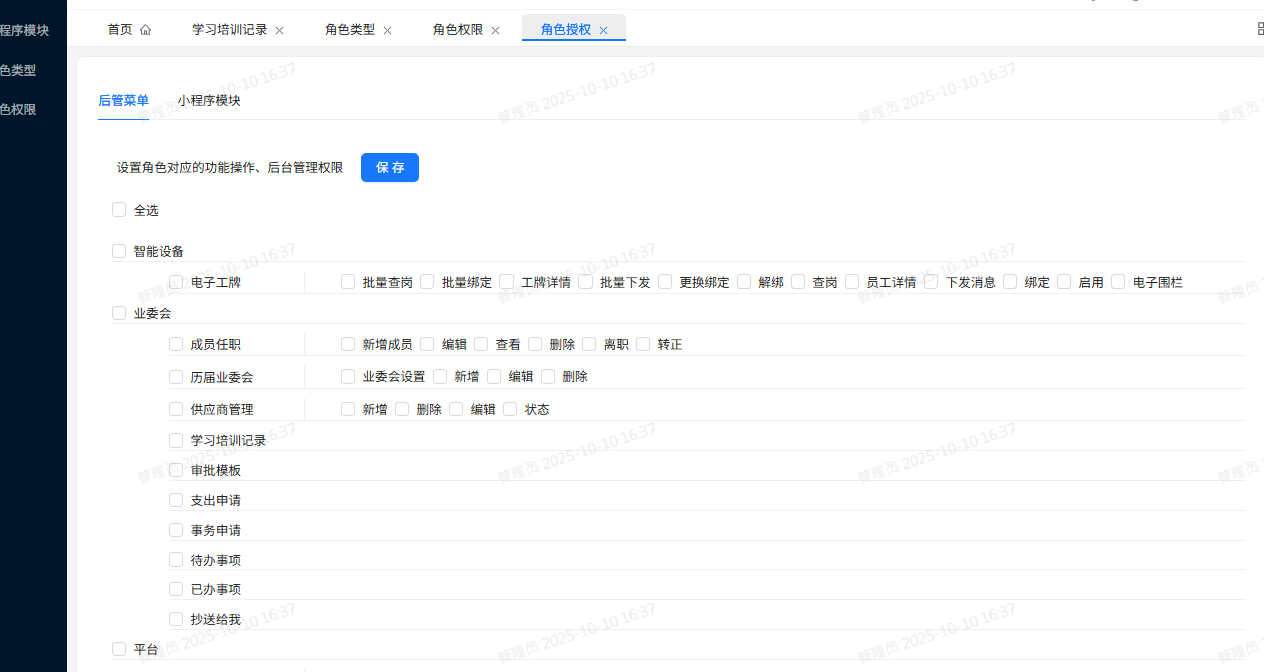Check the 平台 section checkbox
The image size is (1264, 672).
click(119, 649)
